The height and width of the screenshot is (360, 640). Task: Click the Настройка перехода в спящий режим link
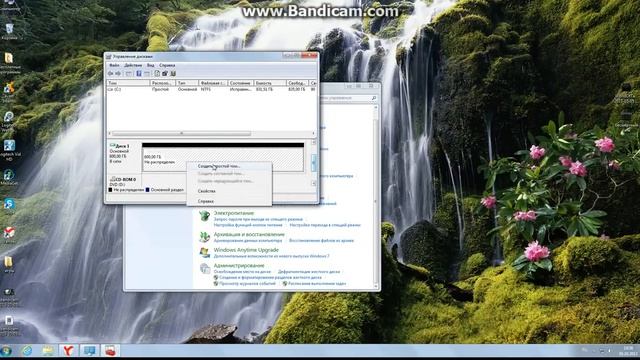325,225
